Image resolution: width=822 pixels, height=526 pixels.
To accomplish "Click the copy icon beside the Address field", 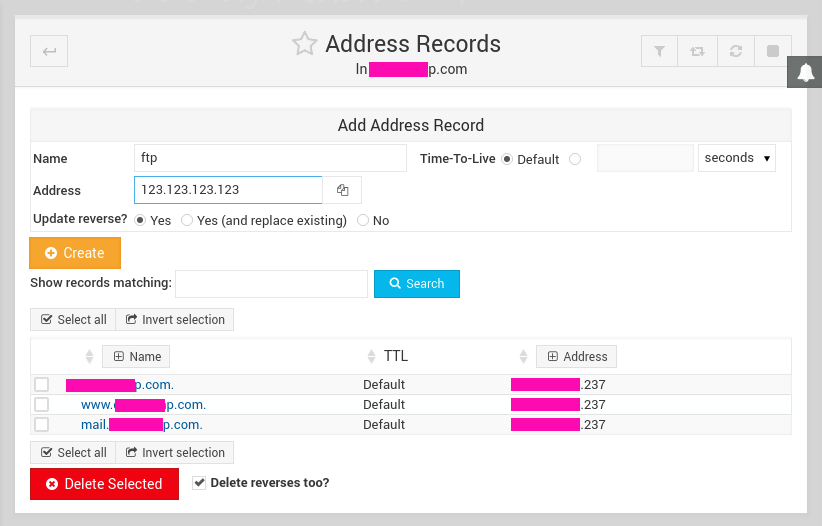I will [342, 190].
